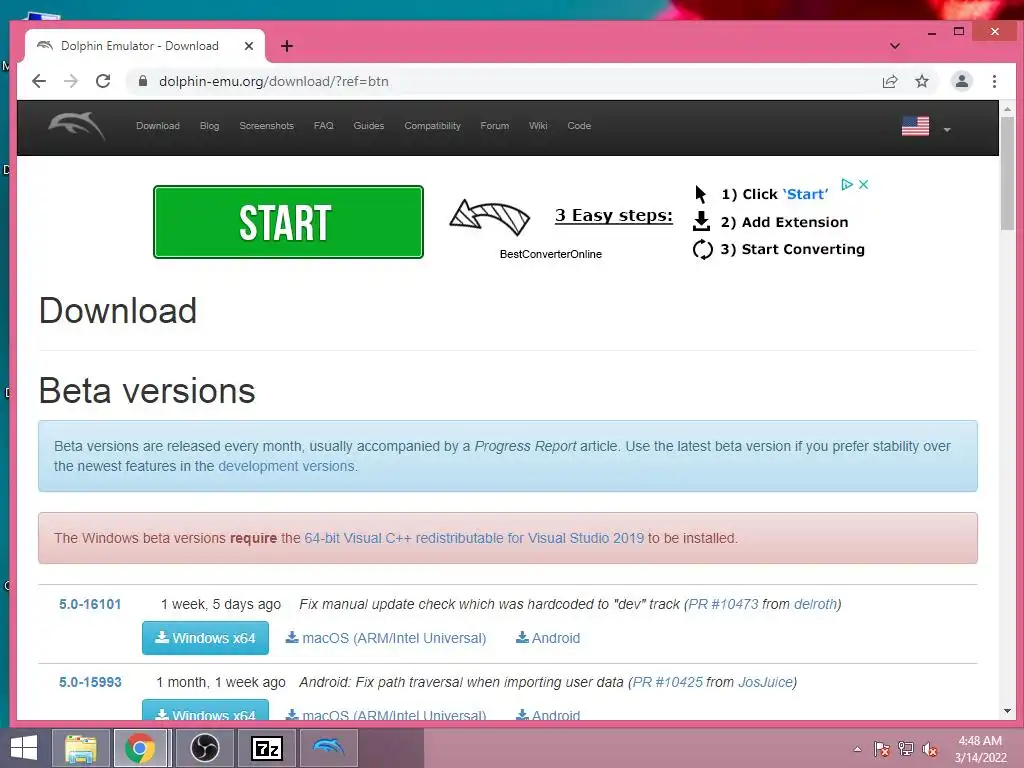Open the Guides nav item

pos(368,126)
